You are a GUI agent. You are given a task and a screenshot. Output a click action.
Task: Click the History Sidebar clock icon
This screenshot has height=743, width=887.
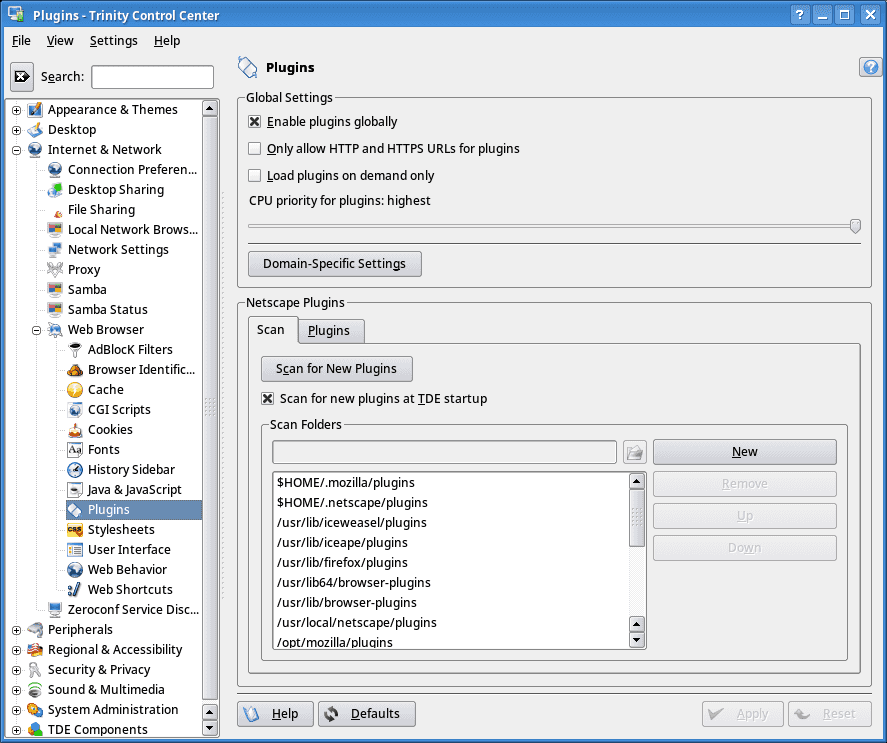(x=75, y=470)
